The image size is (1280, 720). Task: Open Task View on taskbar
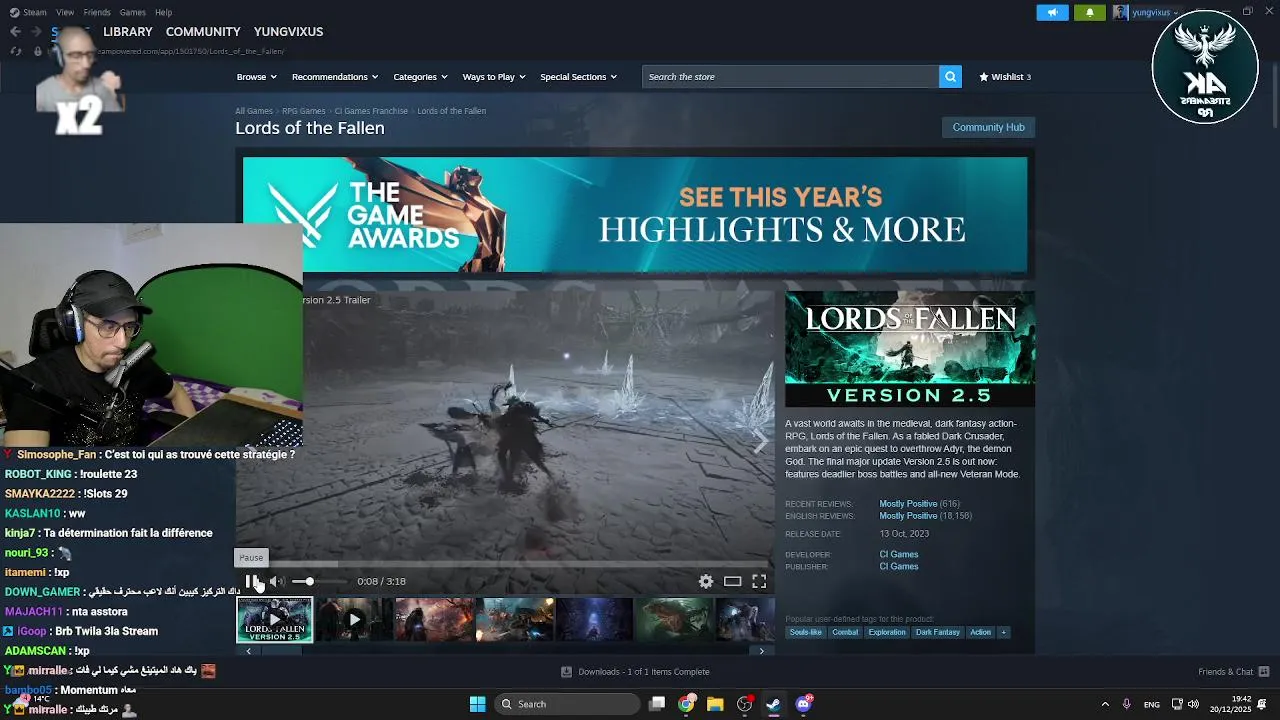tap(657, 704)
